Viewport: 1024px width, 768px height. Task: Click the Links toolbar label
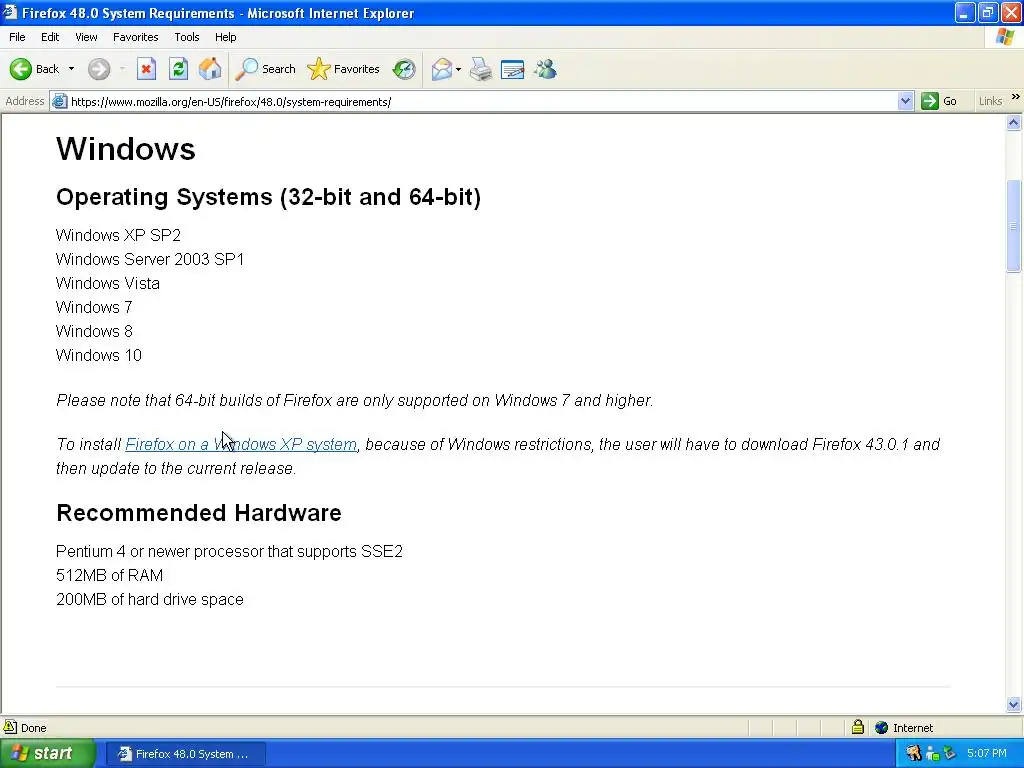click(x=990, y=101)
